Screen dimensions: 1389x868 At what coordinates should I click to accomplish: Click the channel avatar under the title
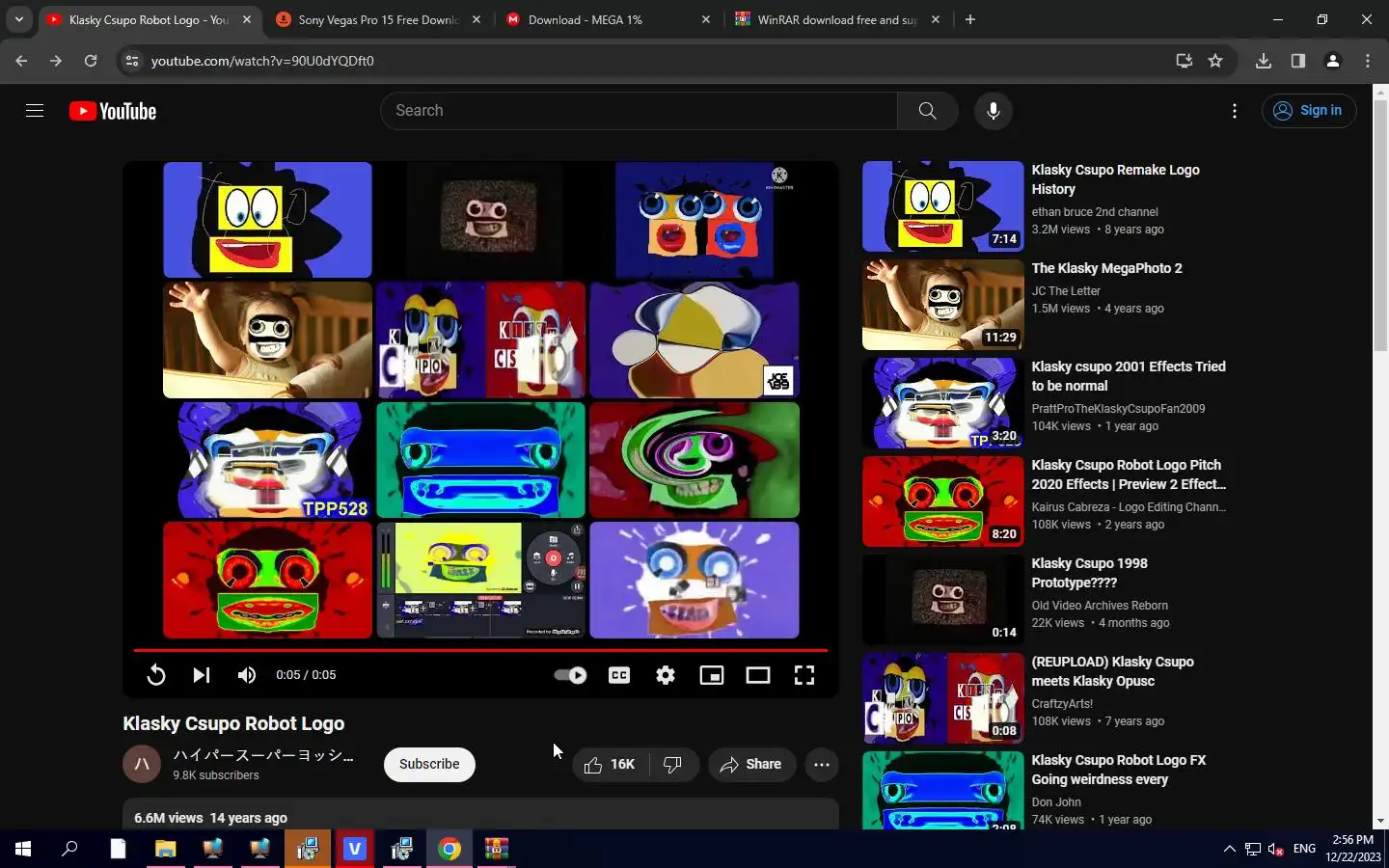(142, 764)
